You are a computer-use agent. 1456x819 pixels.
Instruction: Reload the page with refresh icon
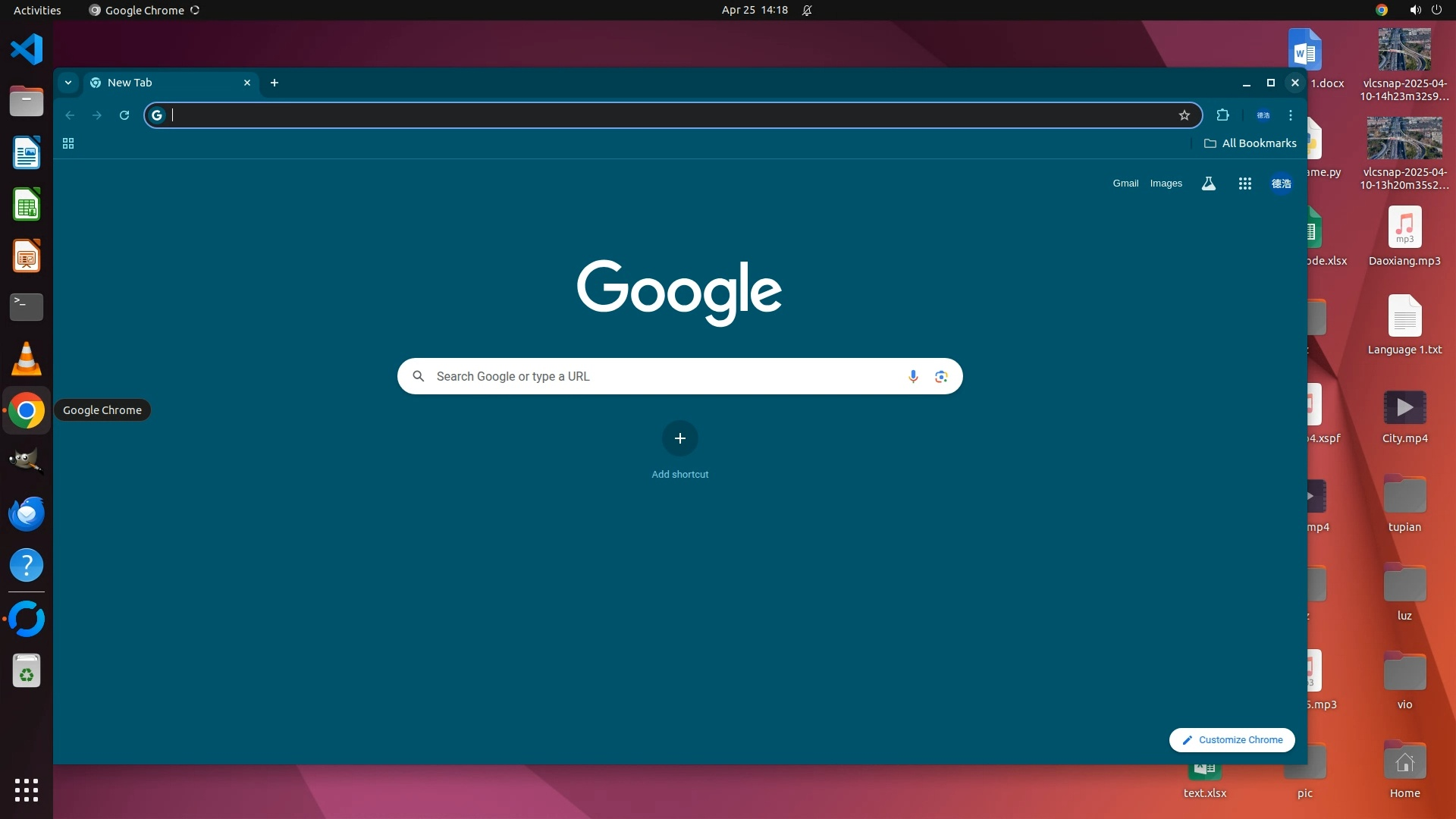124,115
